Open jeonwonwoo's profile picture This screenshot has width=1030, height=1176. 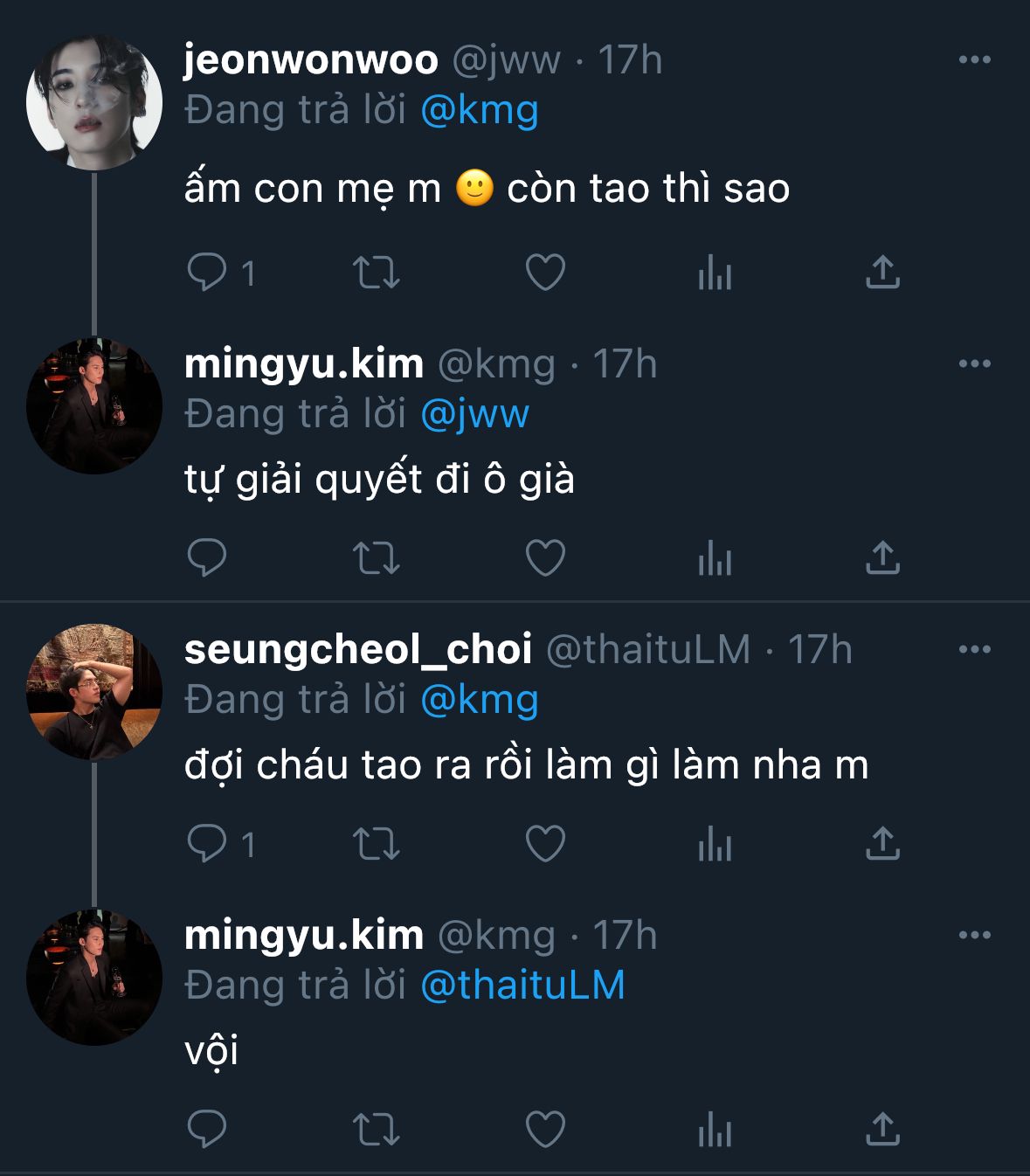94,102
